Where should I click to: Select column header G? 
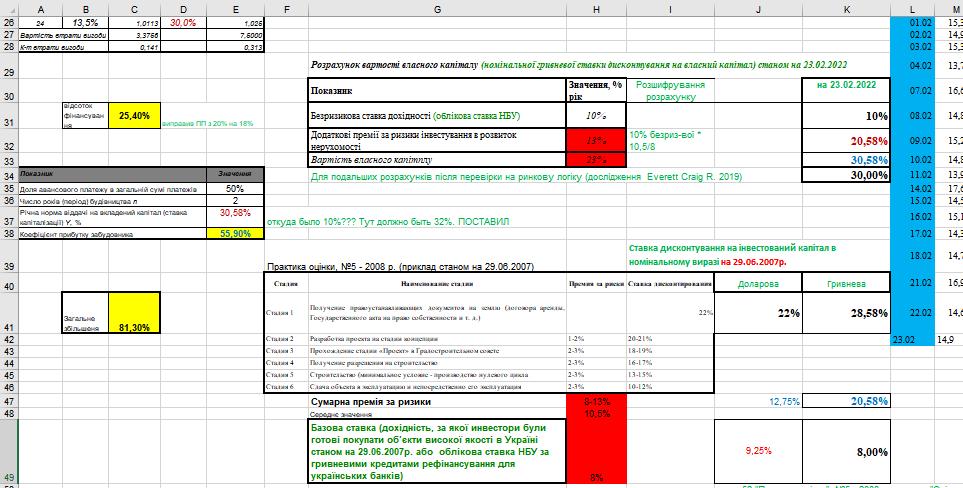point(438,8)
